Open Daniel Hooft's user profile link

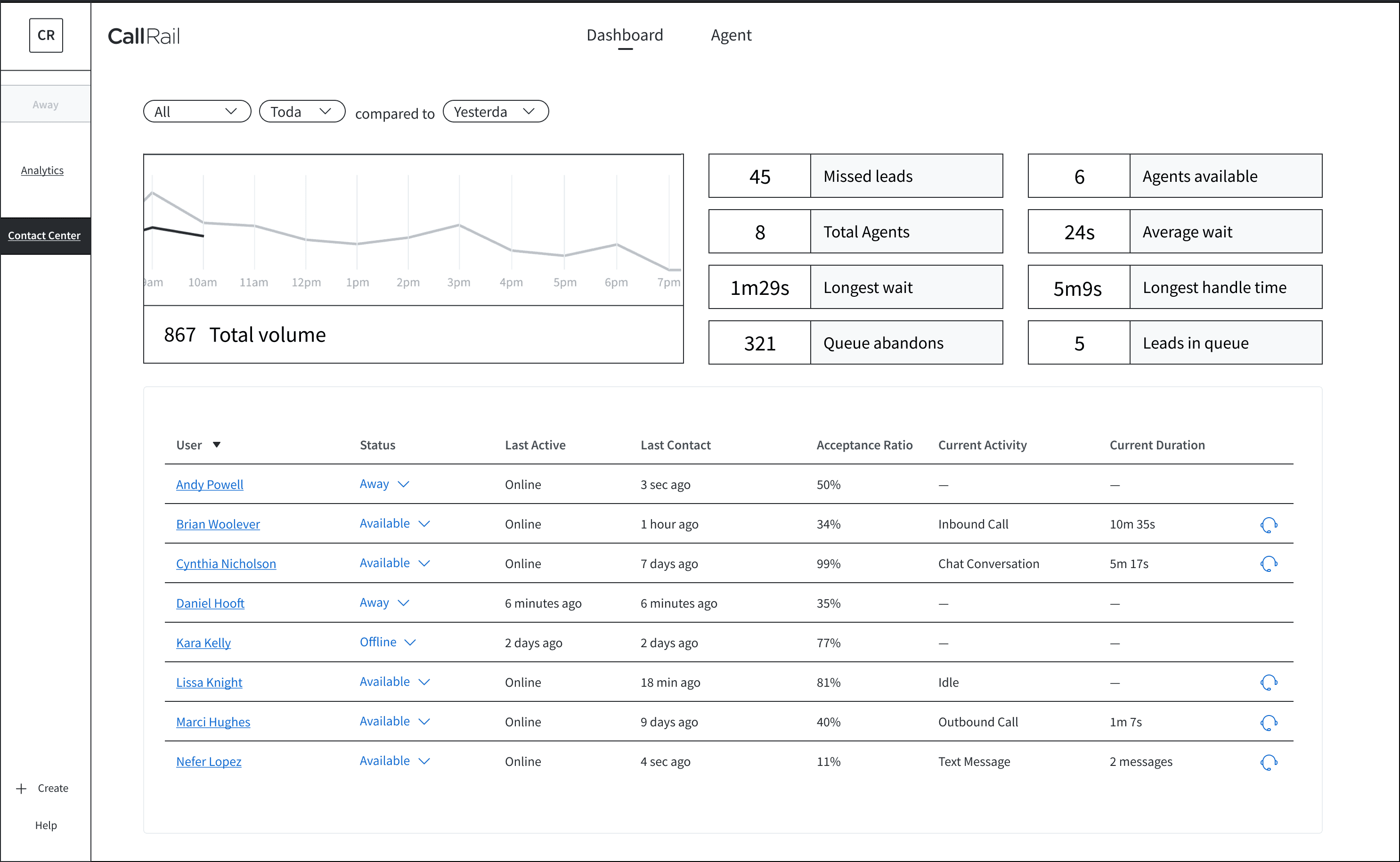tap(210, 603)
